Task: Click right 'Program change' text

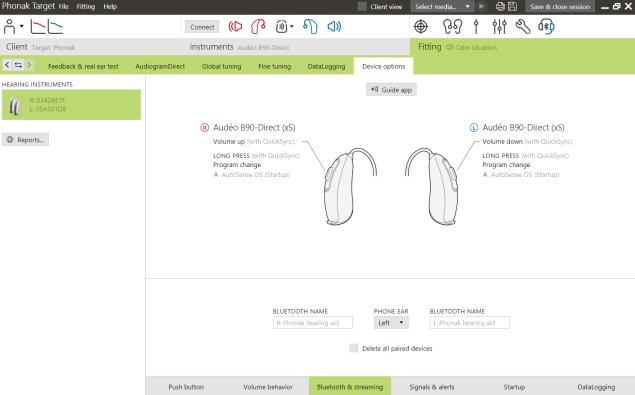Action: pos(237,165)
